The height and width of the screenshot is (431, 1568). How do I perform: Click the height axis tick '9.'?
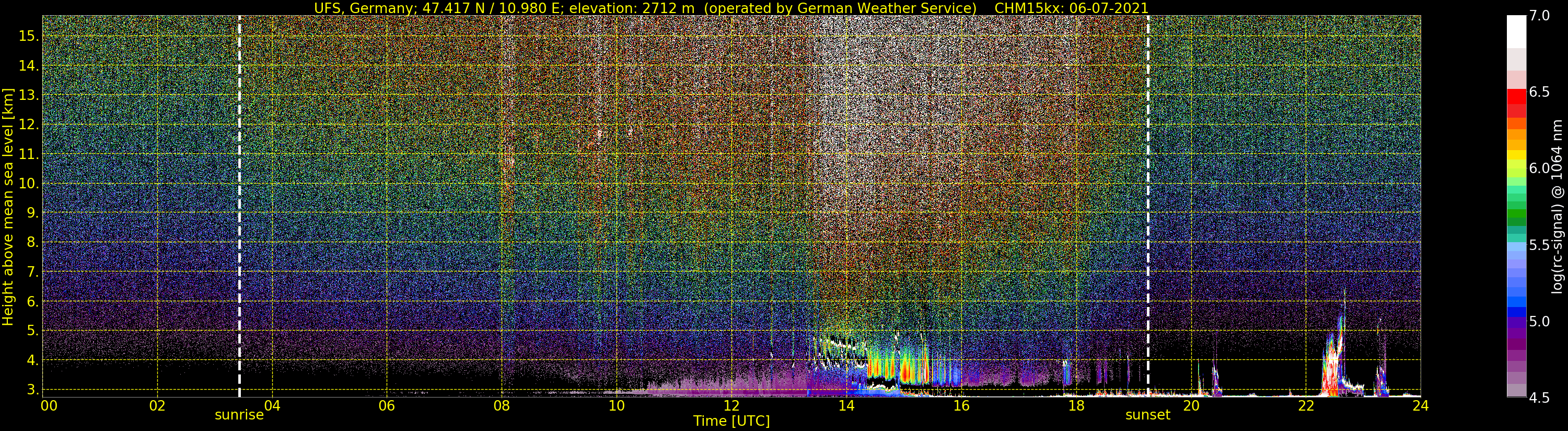(32, 213)
